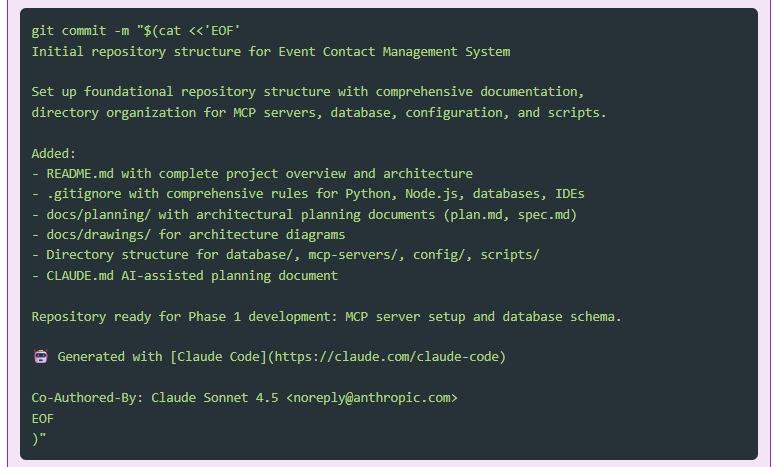Click the noreply@anthropic.com email address
775x467 pixels.
372,398
